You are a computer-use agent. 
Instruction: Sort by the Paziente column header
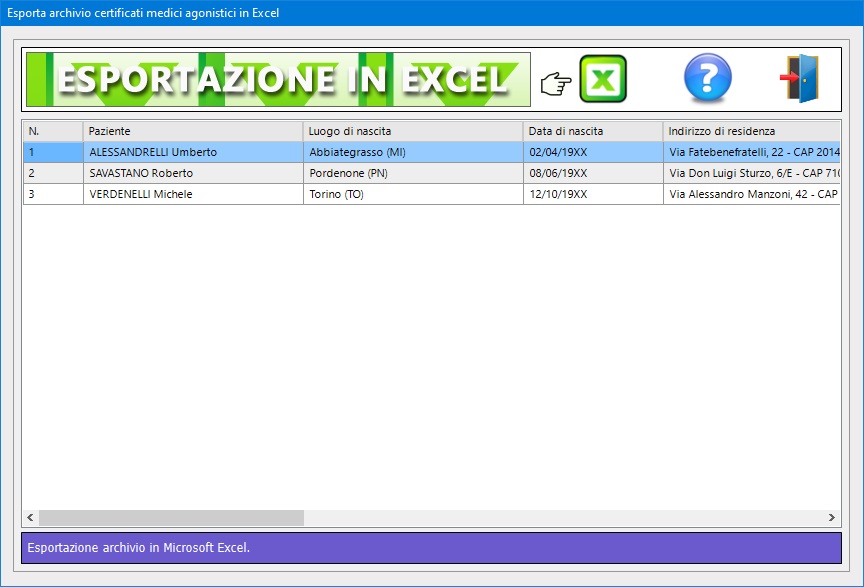[x=192, y=131]
